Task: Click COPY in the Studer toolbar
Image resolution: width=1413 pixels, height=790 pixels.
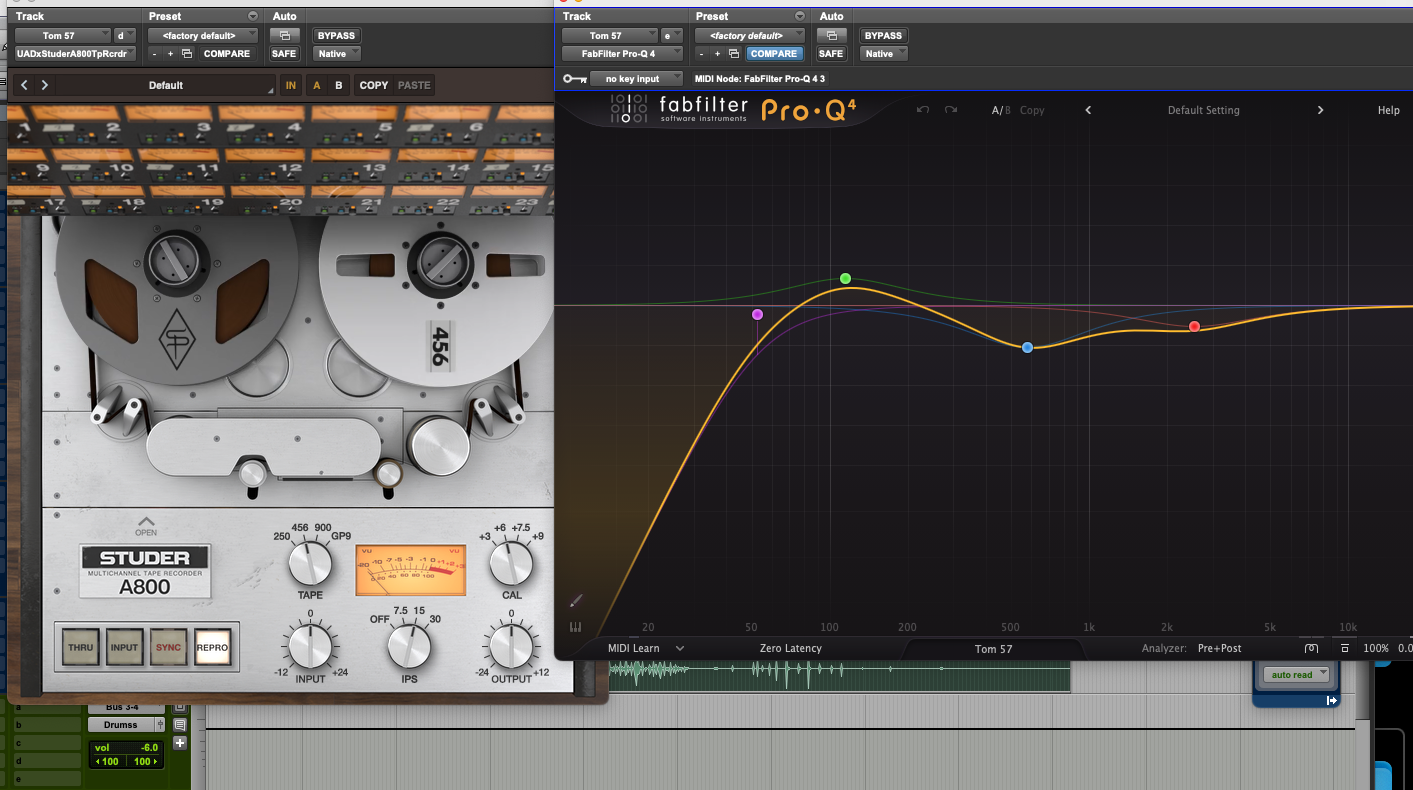Action: pos(374,85)
